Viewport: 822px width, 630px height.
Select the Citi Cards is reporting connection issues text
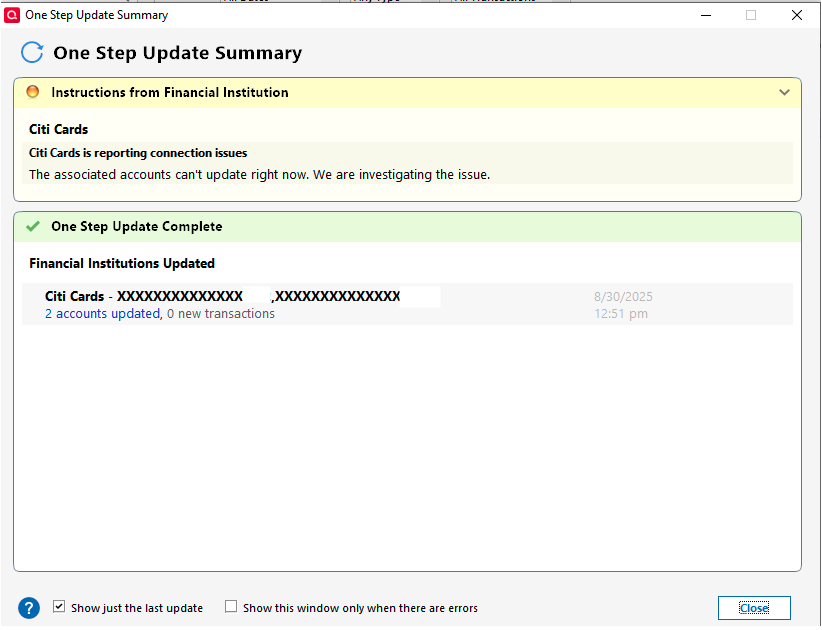point(138,153)
